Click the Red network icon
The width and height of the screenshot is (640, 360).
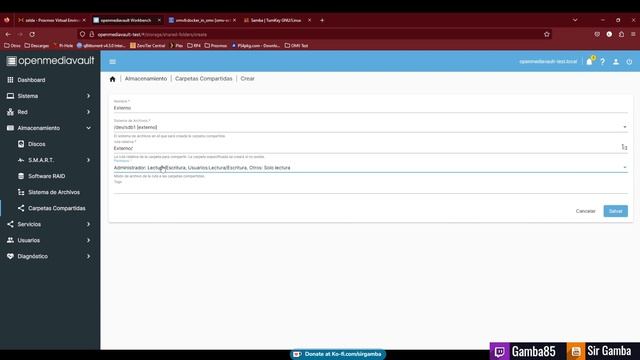point(10,112)
